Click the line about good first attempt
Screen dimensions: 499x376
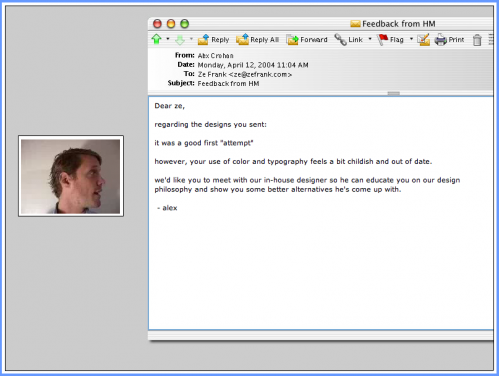[x=204, y=143]
